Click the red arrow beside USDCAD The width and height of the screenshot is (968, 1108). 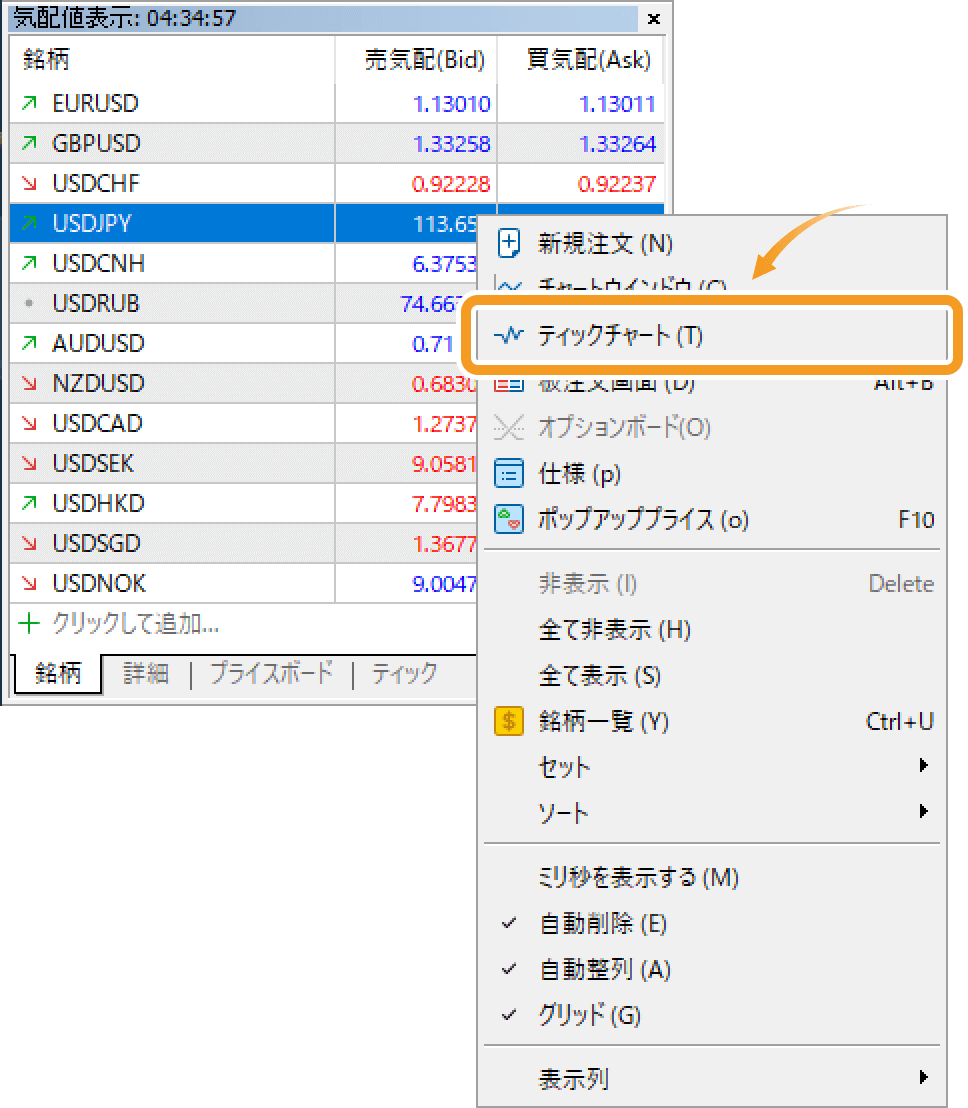[x=29, y=423]
